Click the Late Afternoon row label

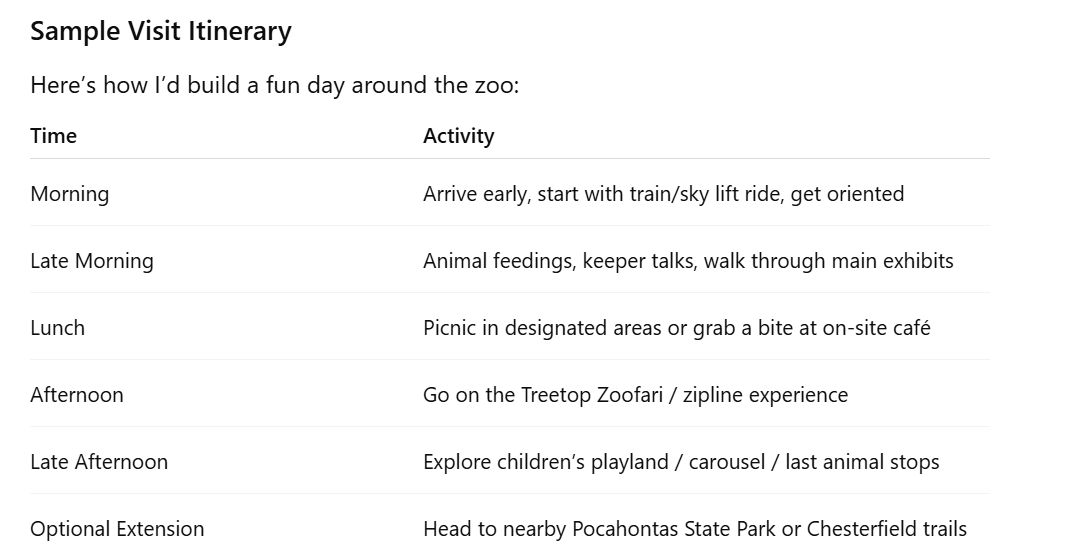click(99, 462)
